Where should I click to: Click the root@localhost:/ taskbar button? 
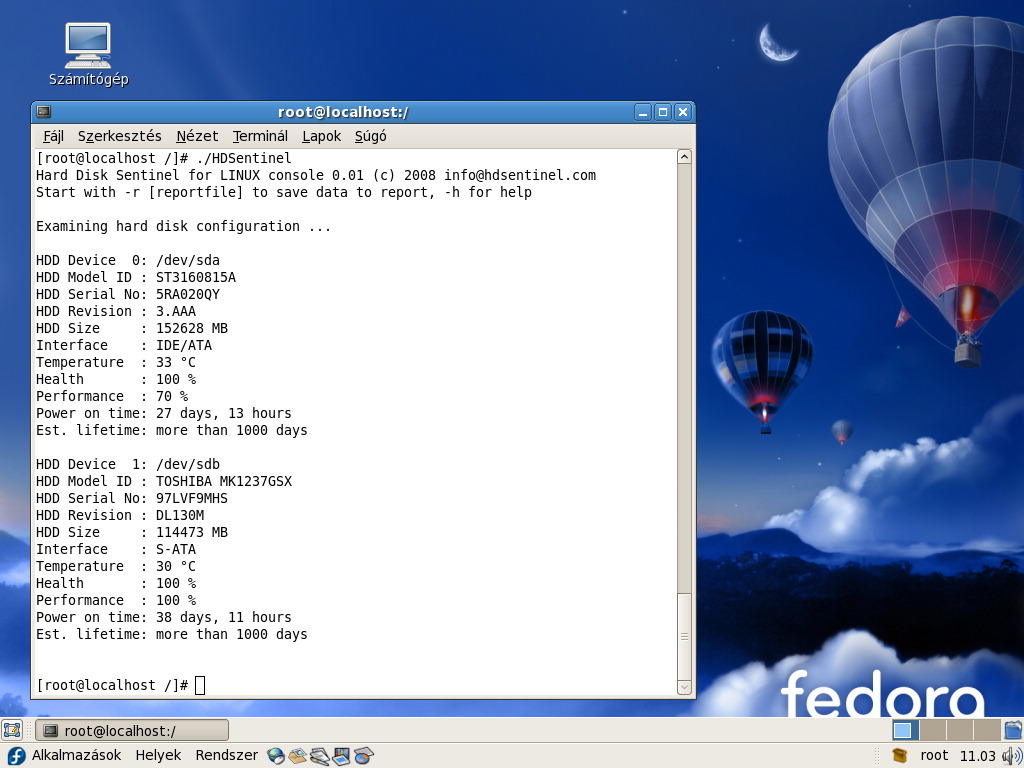tap(131, 730)
